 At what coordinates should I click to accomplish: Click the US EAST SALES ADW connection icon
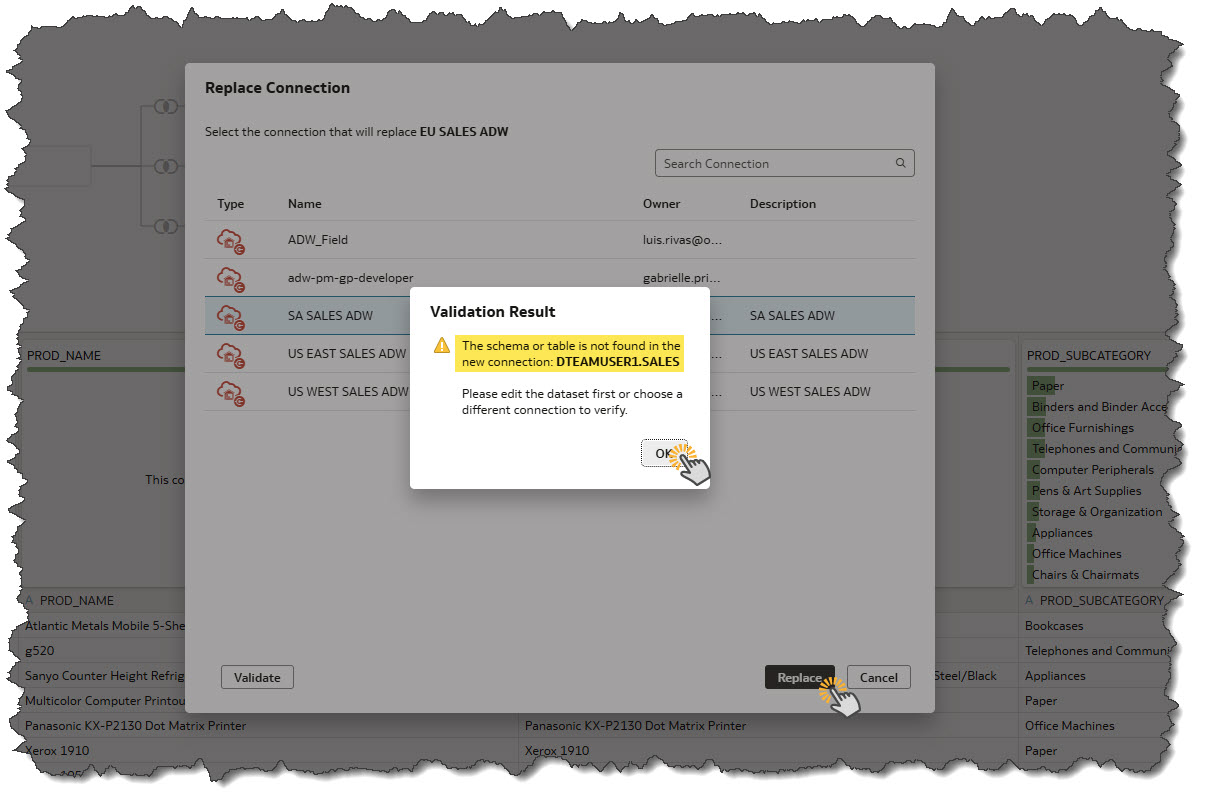(231, 354)
